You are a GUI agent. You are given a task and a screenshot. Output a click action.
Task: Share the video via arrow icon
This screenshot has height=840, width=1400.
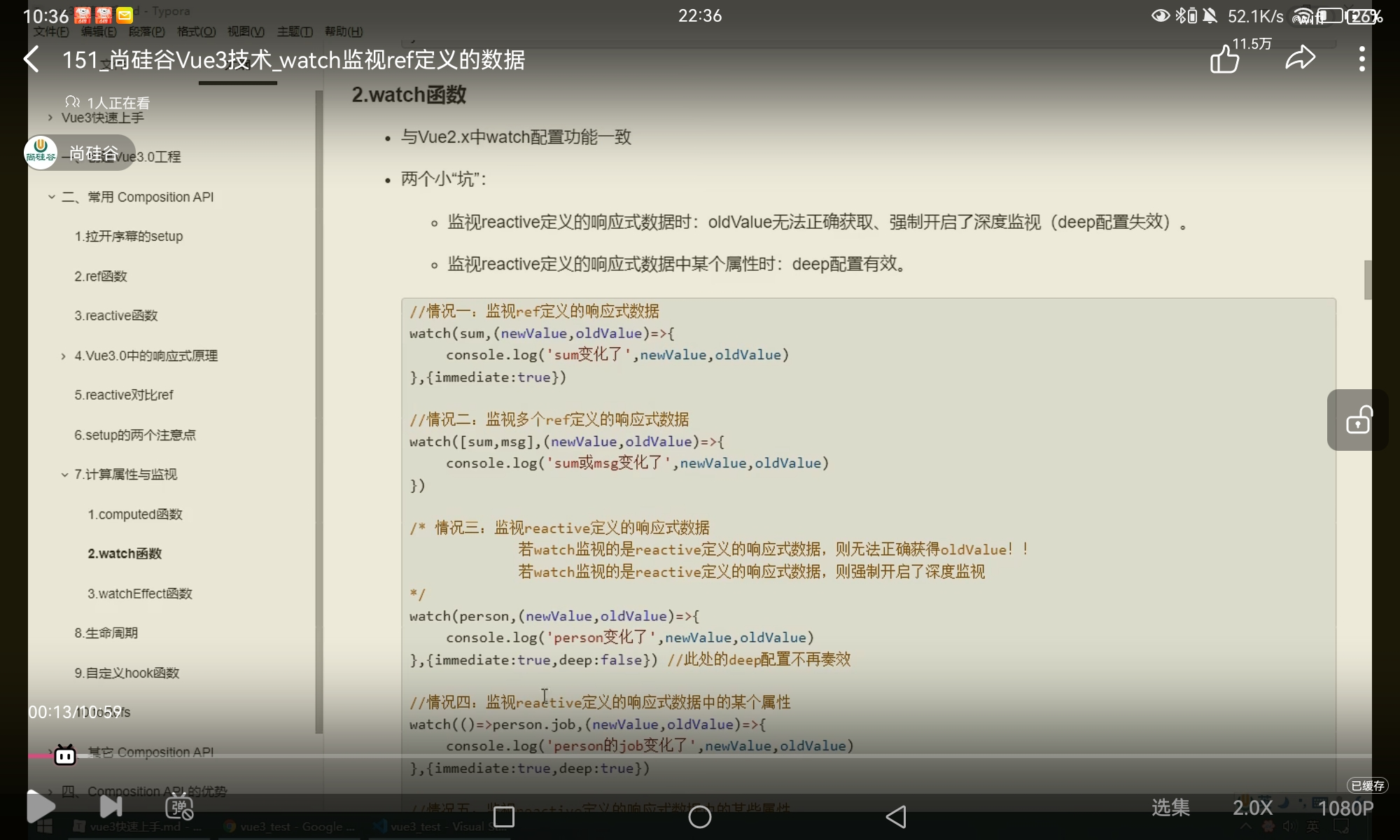point(1300,58)
